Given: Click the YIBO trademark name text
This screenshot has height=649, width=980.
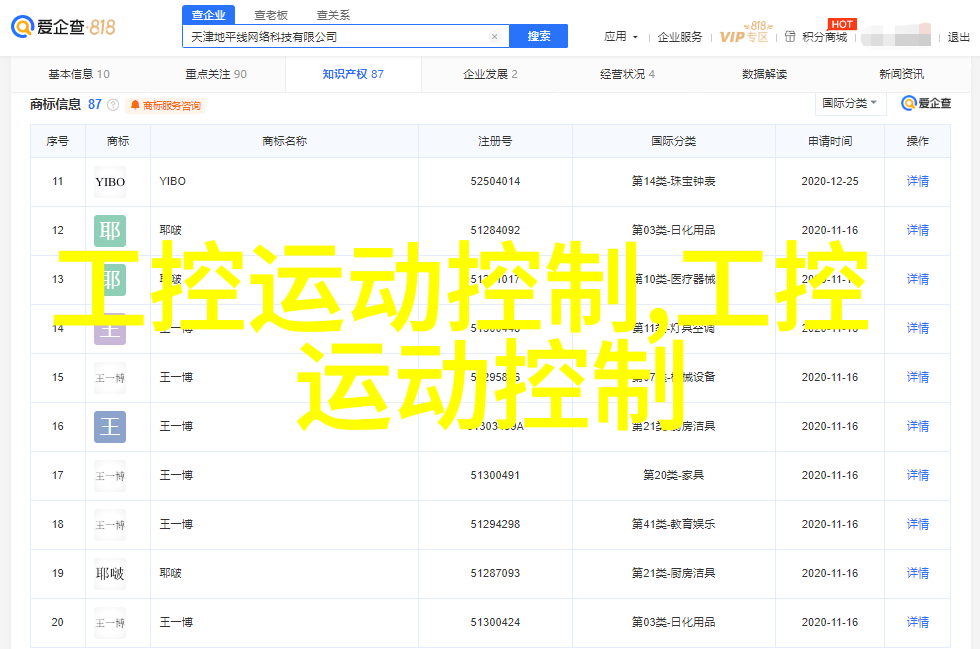Looking at the screenshot, I should click(172, 181).
